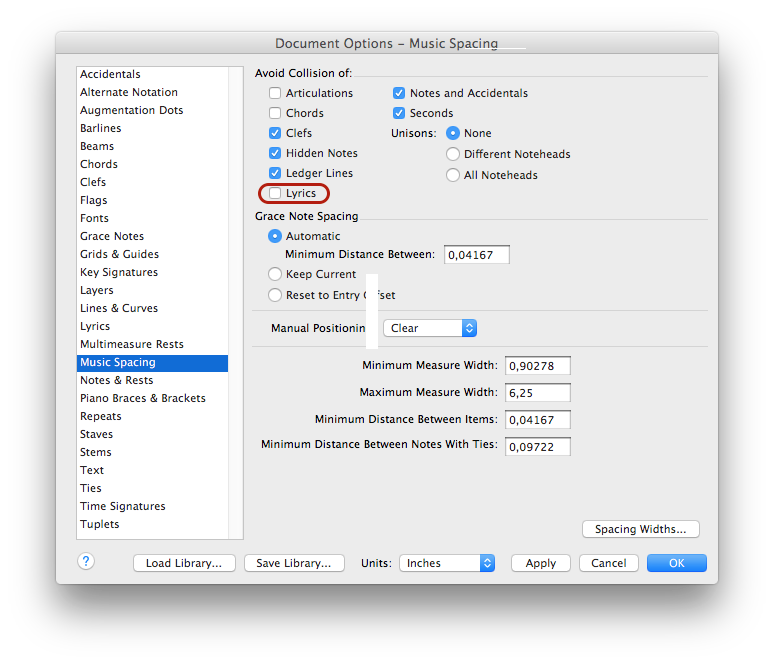The width and height of the screenshot is (774, 664).
Task: Check the Articulations checkbox
Action: tap(275, 93)
